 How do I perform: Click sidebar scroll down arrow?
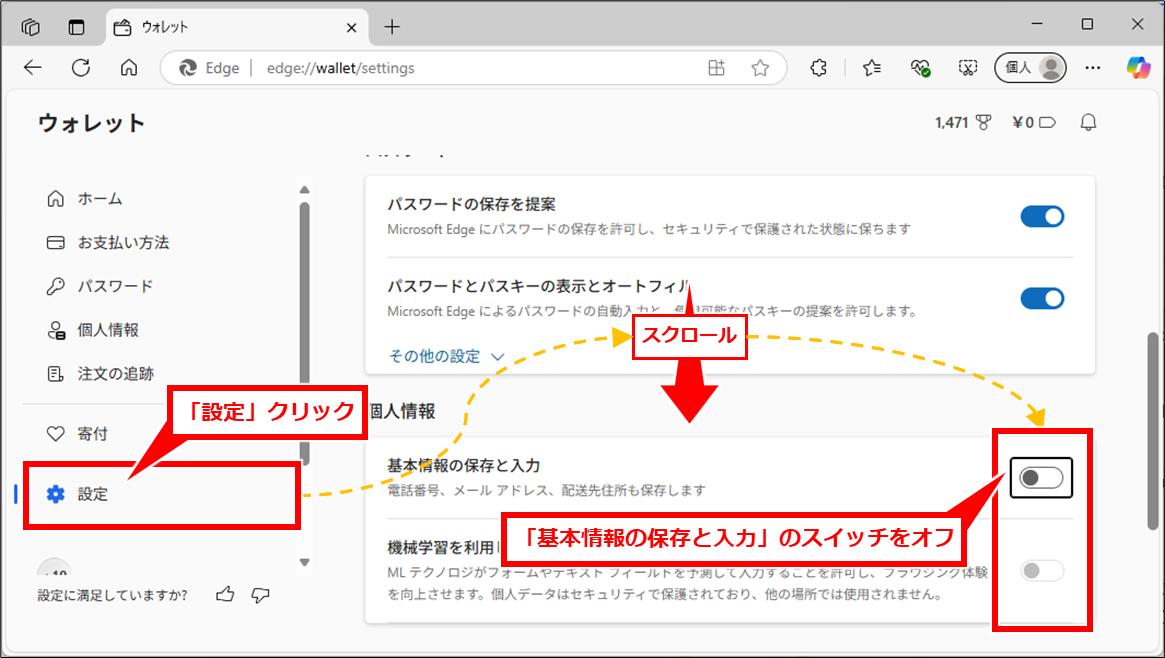pos(305,562)
